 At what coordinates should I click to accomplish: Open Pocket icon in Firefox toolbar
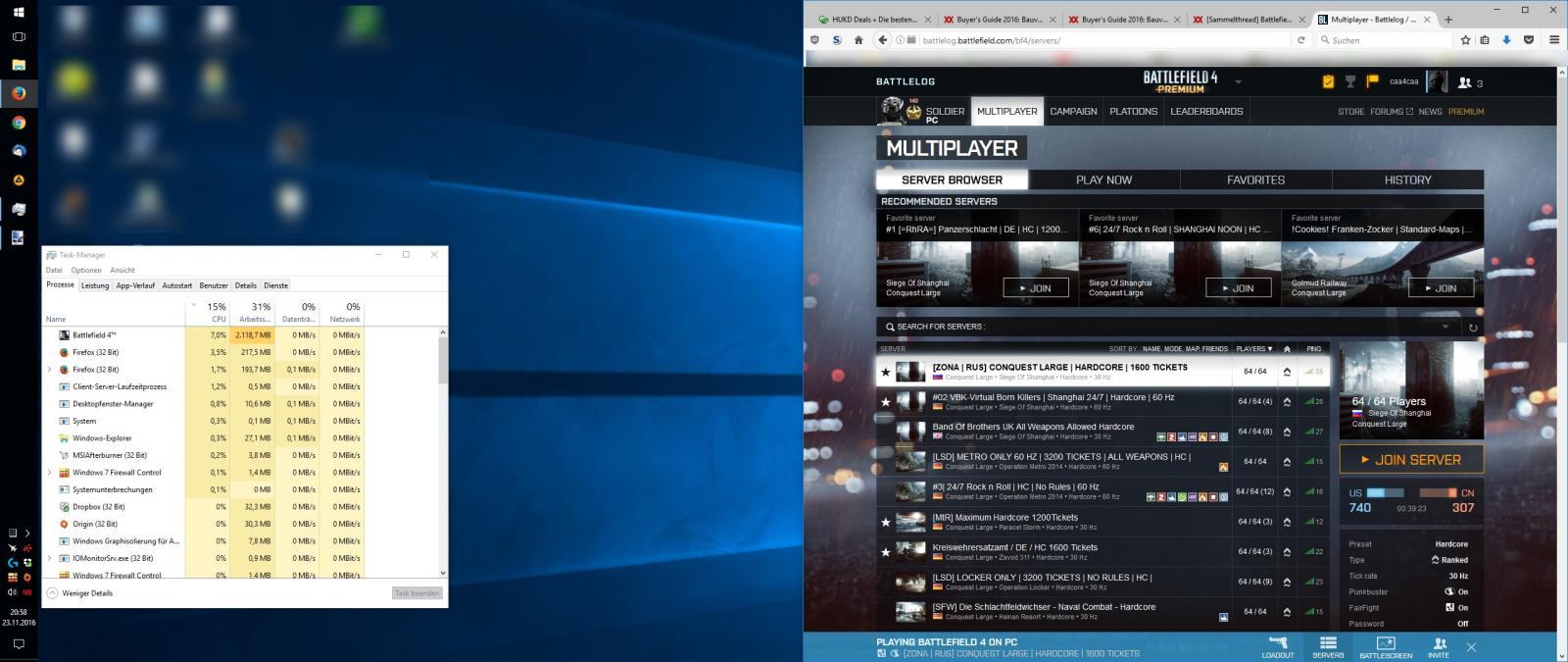click(x=1528, y=40)
